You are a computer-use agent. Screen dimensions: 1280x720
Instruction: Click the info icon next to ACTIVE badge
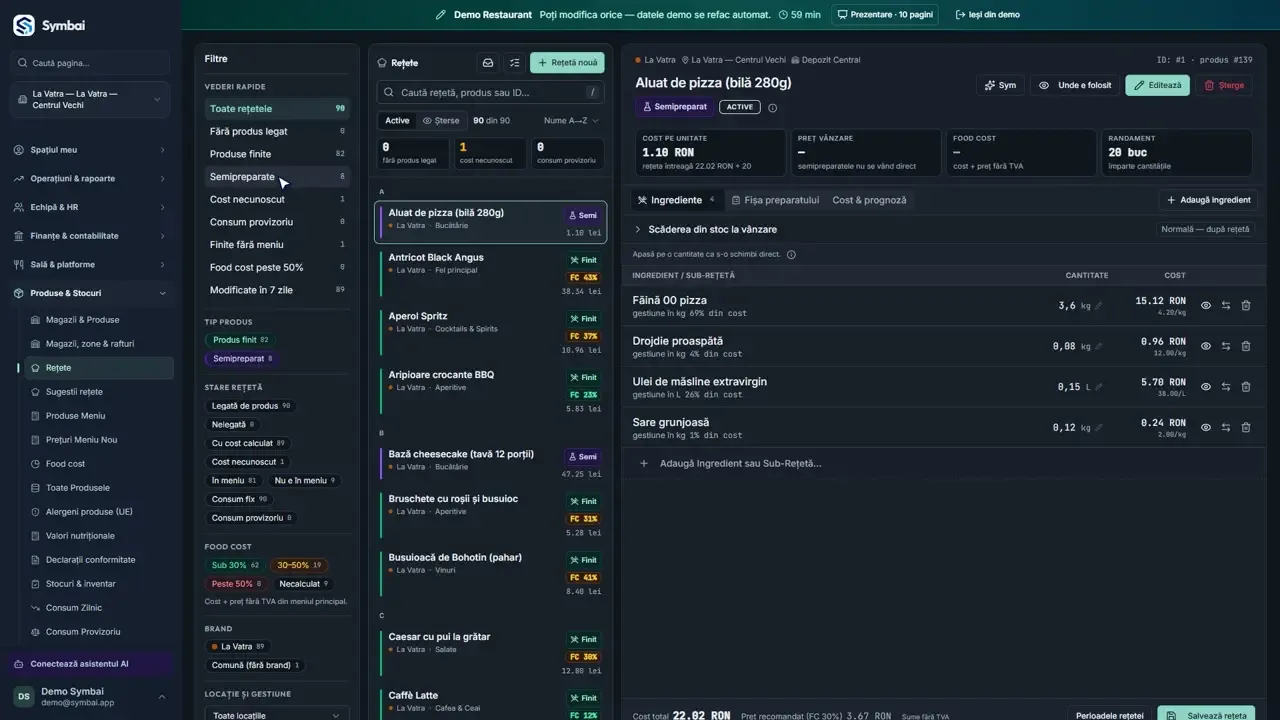[772, 108]
